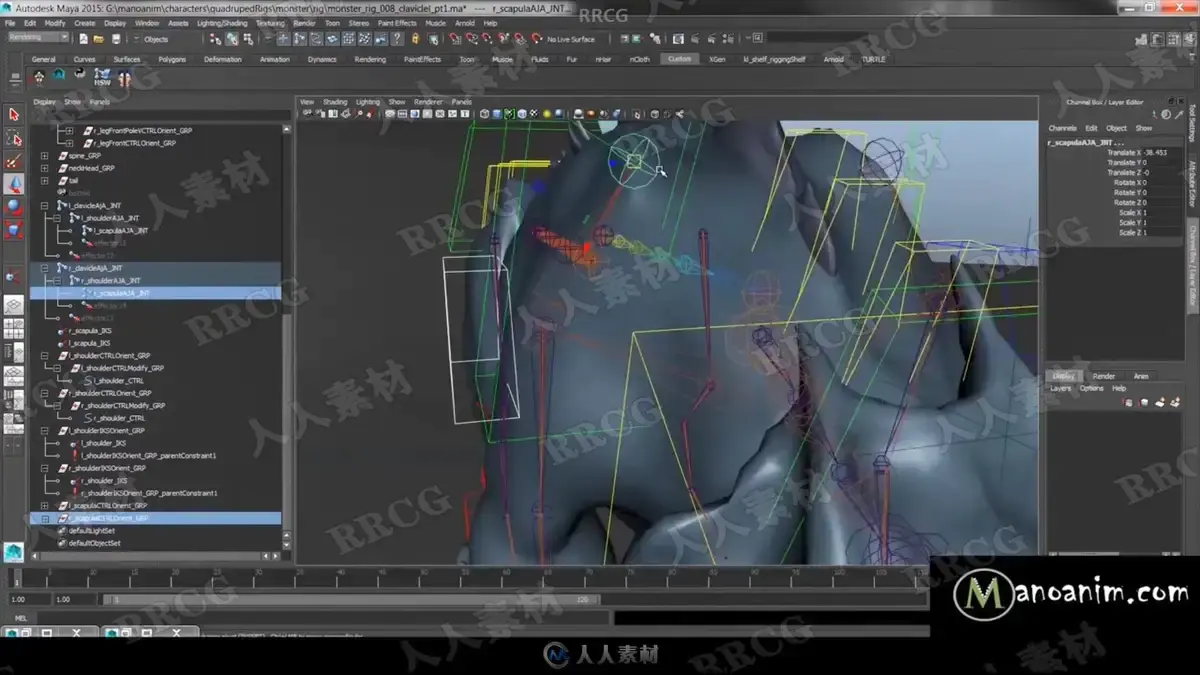
Task: Switch to the Polygons shelf tab
Action: pos(172,59)
